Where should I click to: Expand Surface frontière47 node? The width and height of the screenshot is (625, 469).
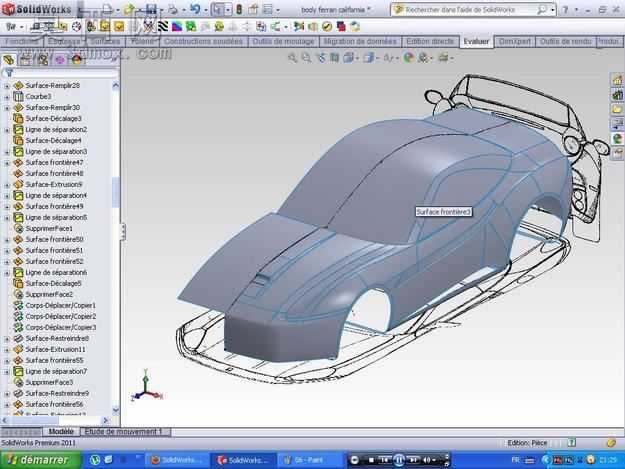pyautogui.click(x=6, y=163)
